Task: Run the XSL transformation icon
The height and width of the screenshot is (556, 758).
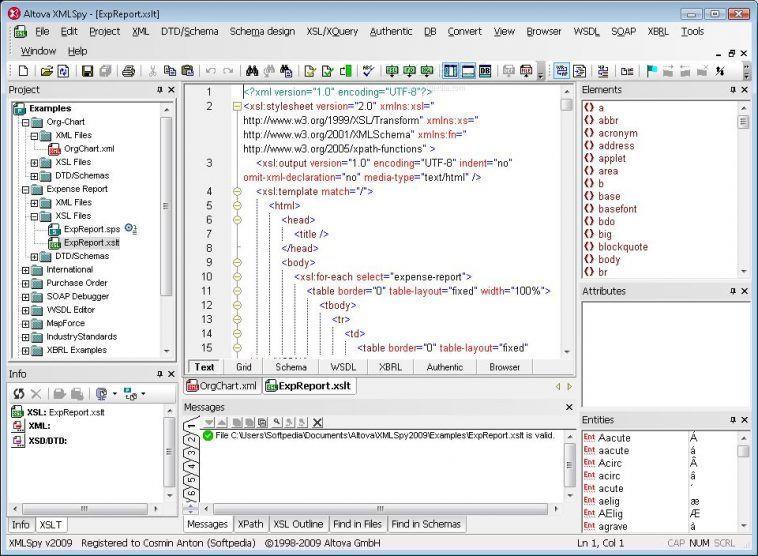Action: [x=392, y=72]
